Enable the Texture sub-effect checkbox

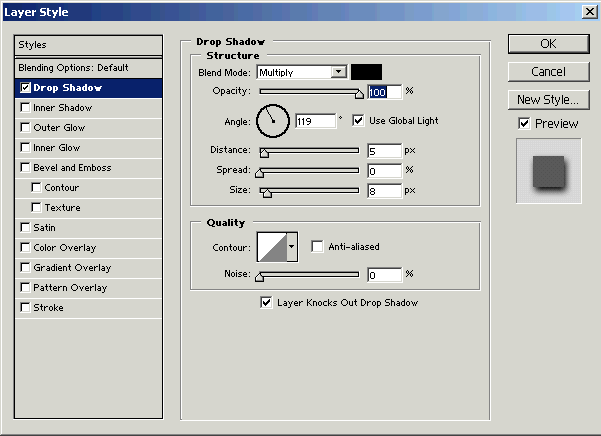point(36,207)
